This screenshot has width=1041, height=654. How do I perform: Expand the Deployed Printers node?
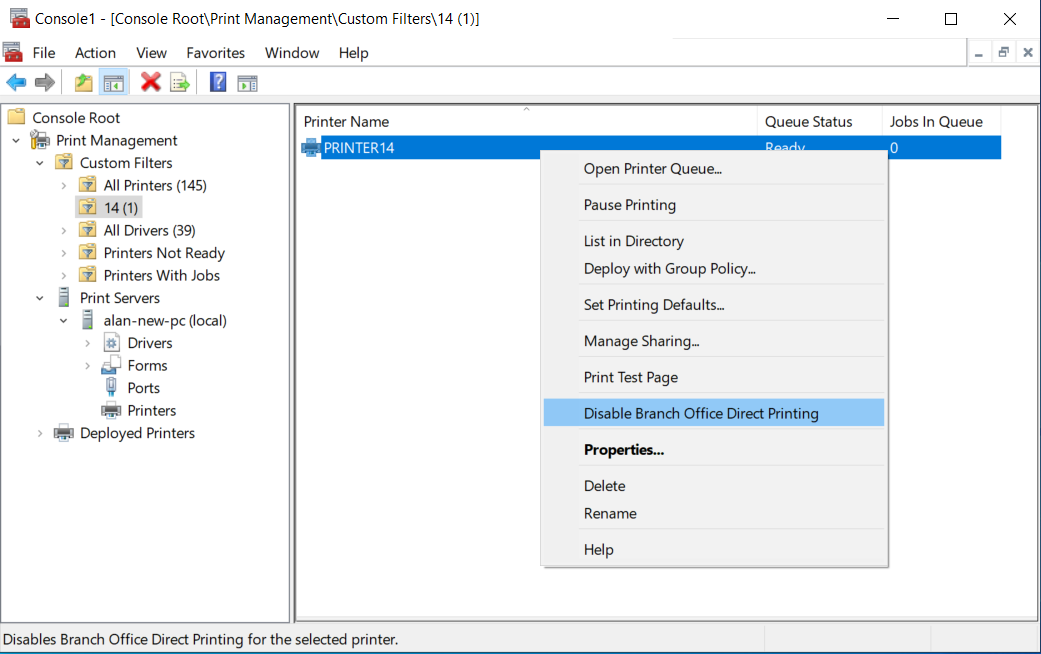(x=40, y=434)
